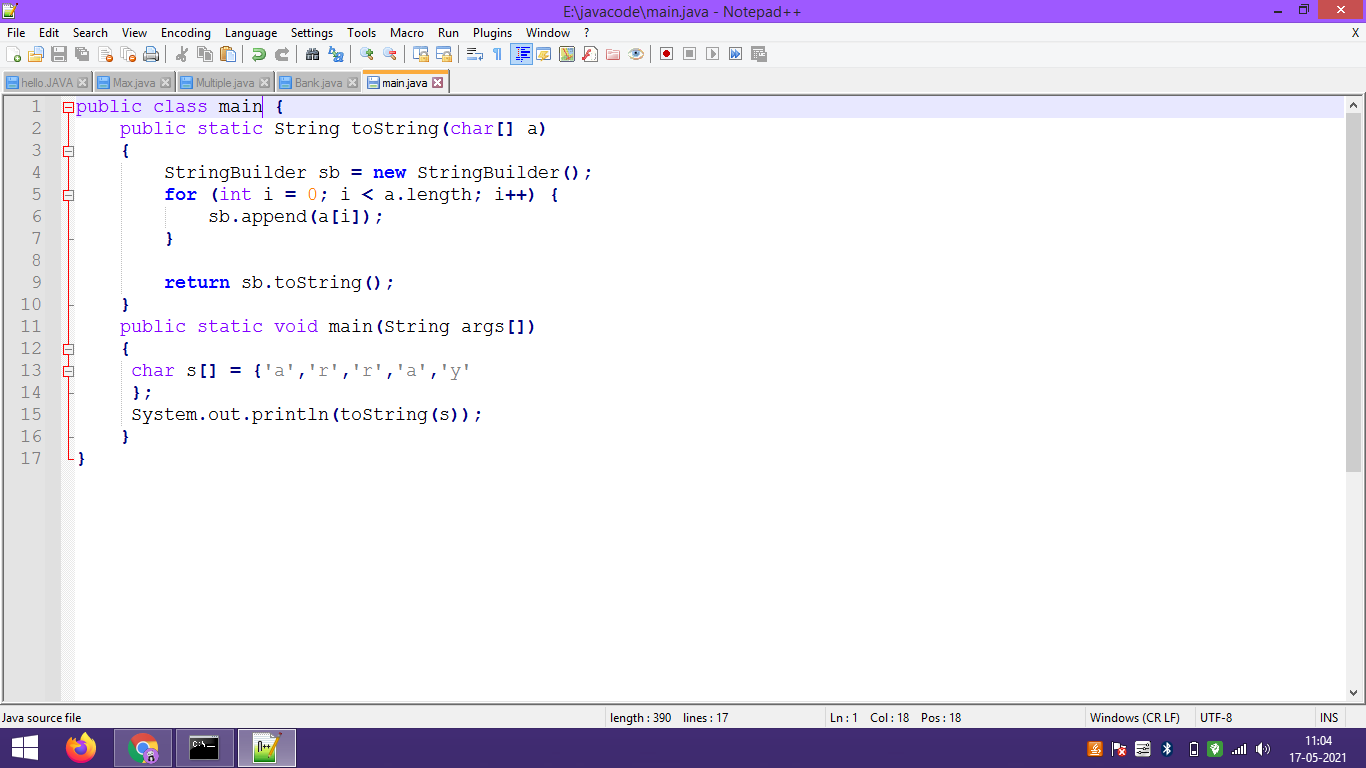Toggle indent guide display

tap(519, 54)
